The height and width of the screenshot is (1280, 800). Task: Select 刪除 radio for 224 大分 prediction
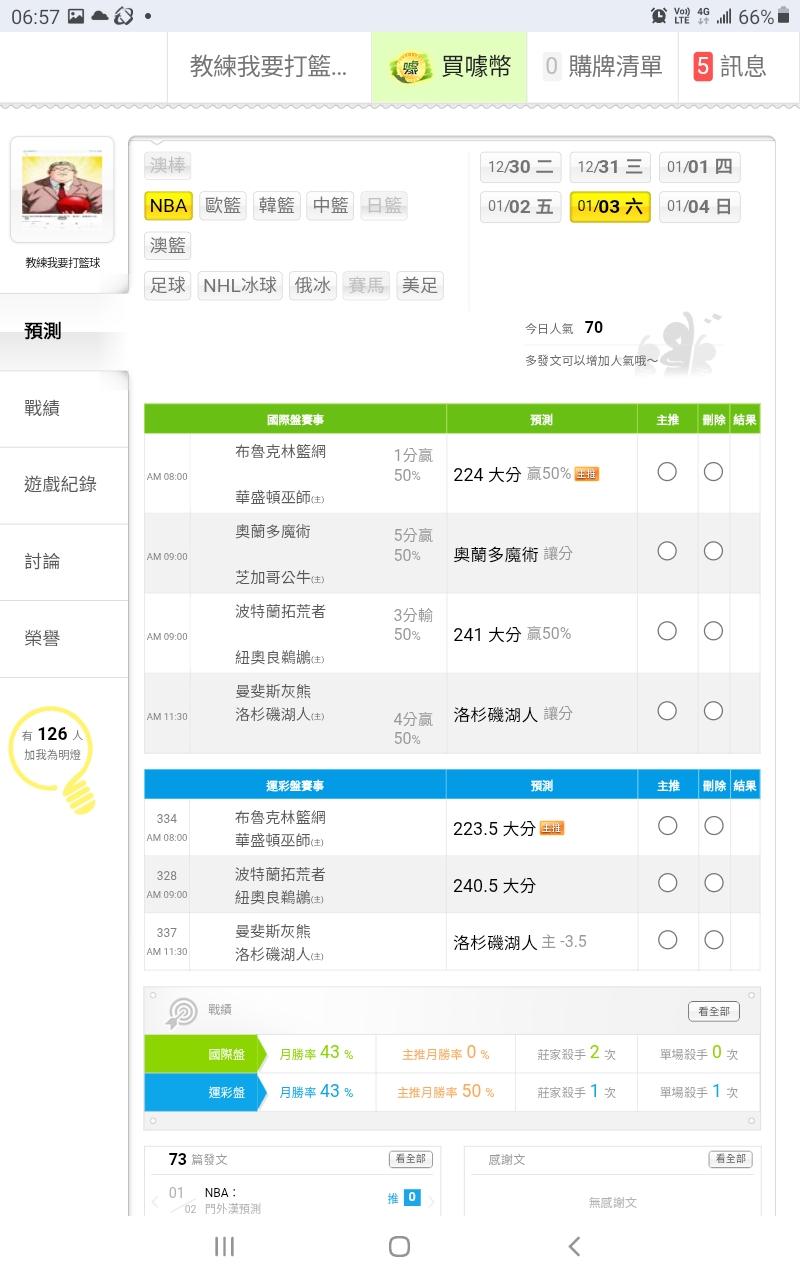click(713, 472)
